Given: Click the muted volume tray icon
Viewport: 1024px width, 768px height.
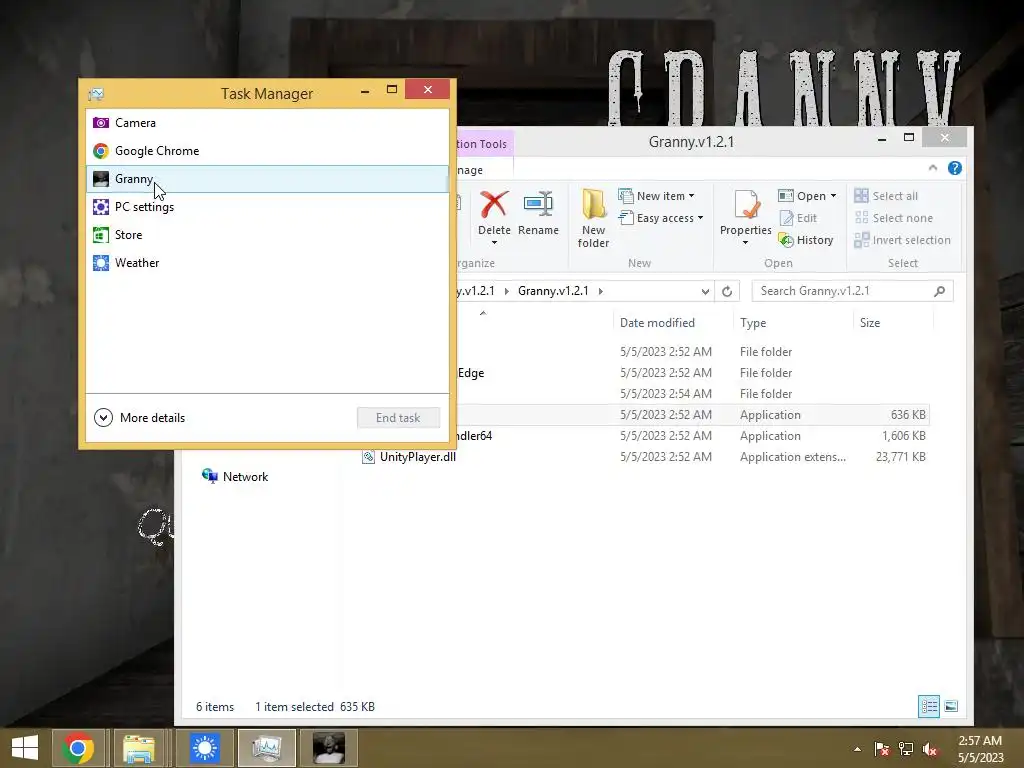Looking at the screenshot, I should tap(930, 749).
